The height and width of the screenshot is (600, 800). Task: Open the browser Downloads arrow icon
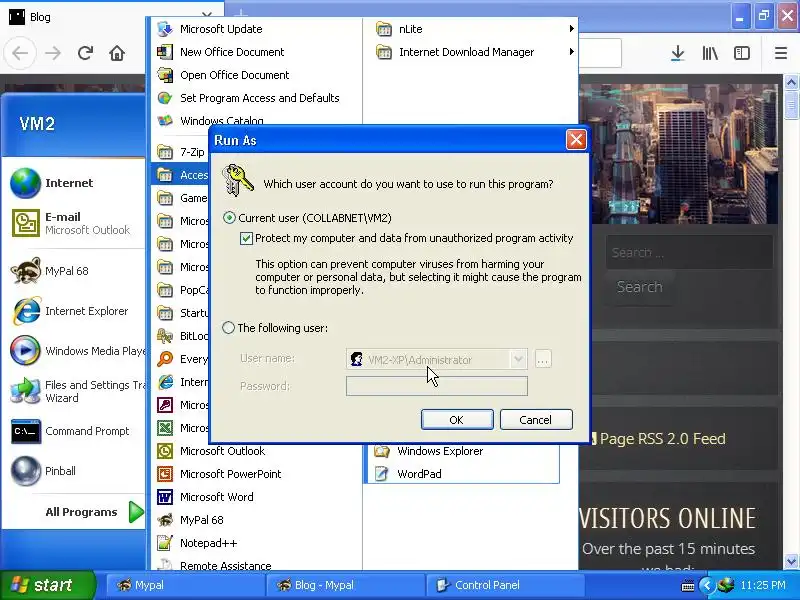678,53
